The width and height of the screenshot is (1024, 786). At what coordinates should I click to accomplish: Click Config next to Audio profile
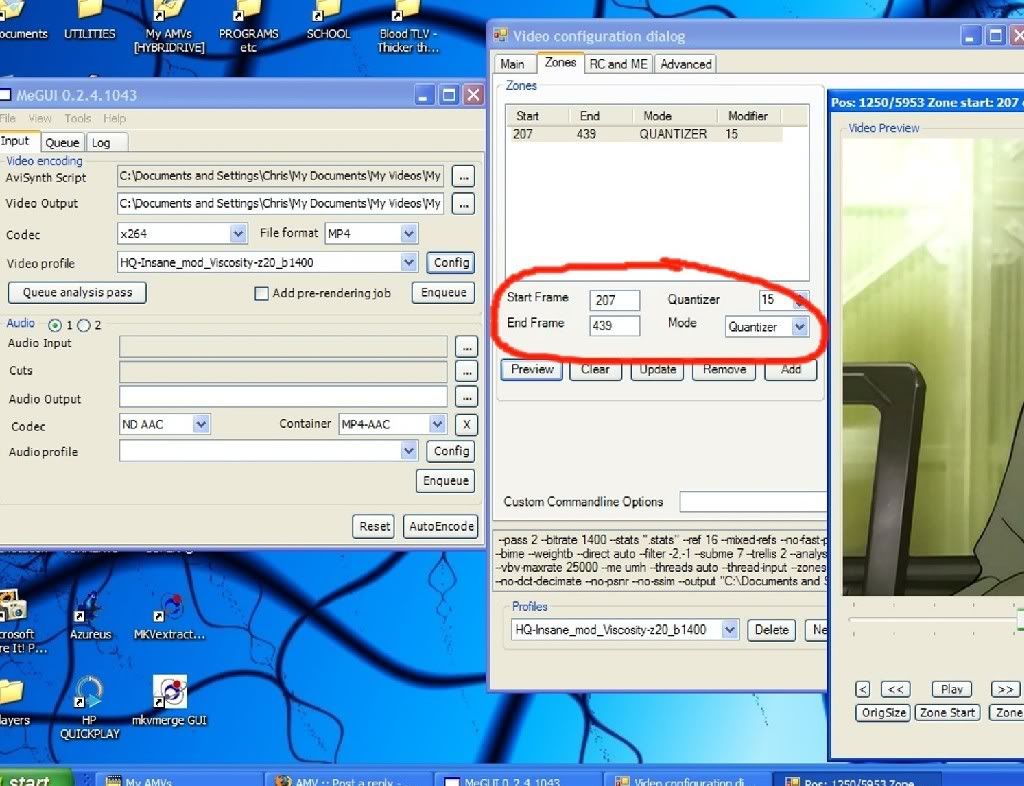[x=451, y=451]
